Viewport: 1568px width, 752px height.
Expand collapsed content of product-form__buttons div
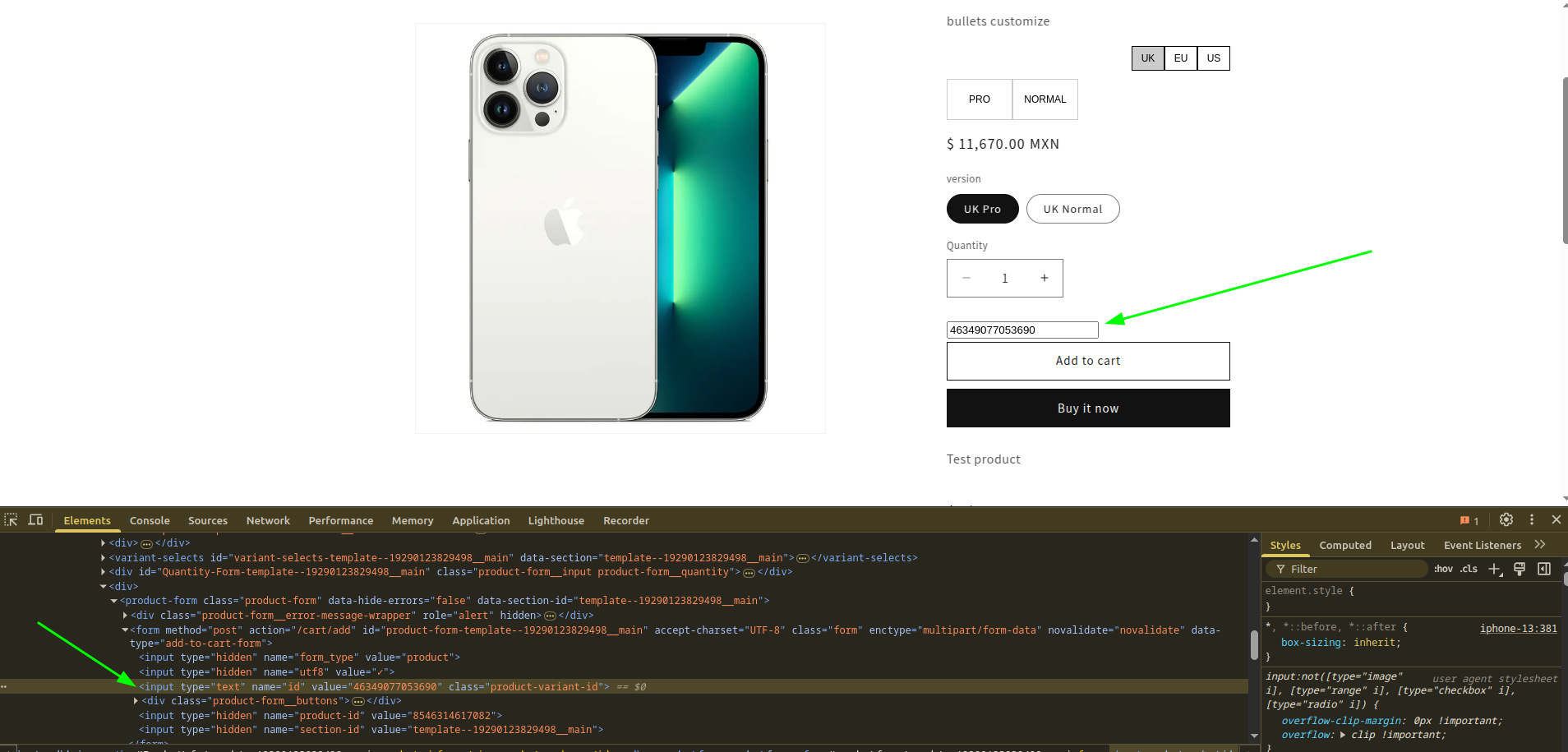click(x=358, y=702)
